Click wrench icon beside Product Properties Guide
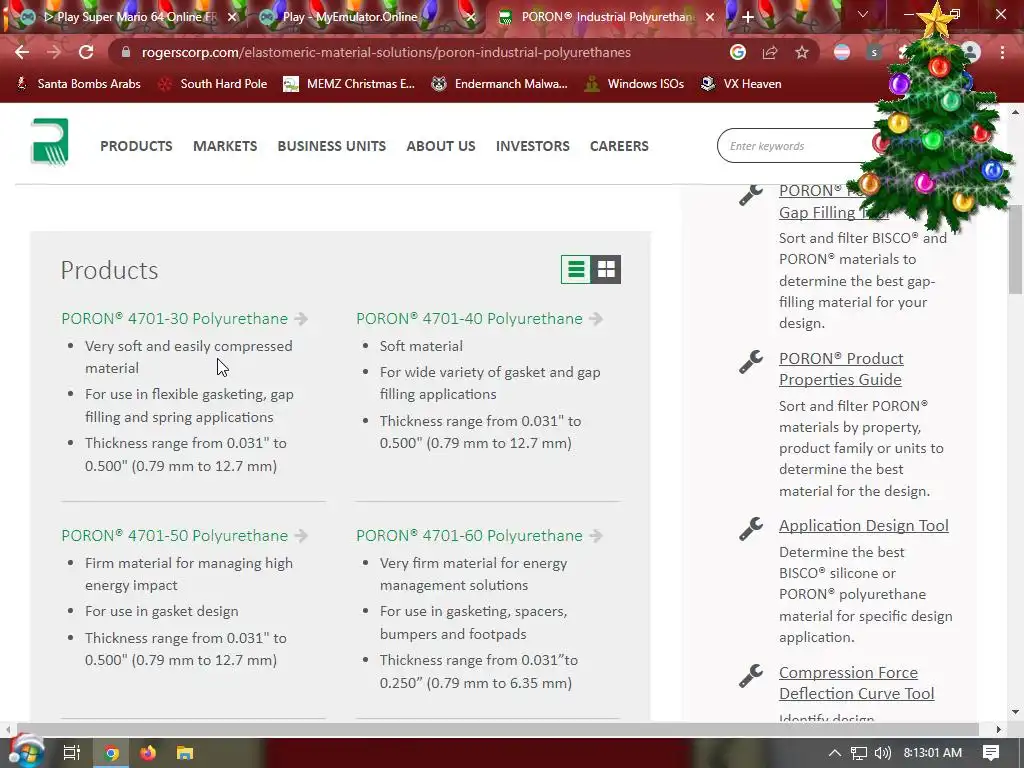 tap(750, 362)
